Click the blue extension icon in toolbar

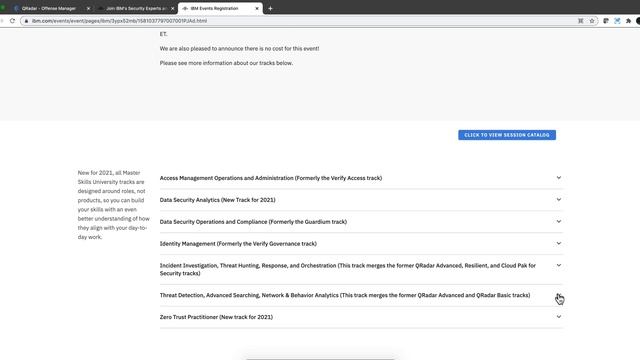point(617,21)
